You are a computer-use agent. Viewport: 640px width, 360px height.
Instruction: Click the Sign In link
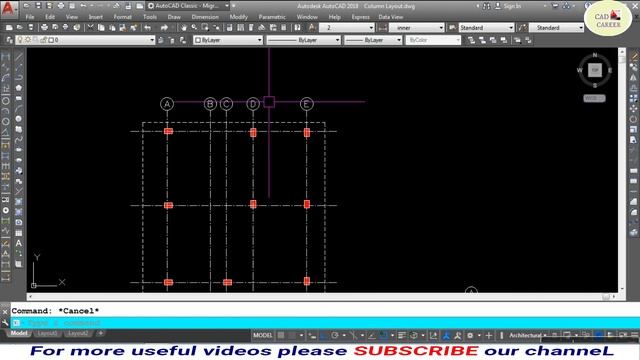(512, 6)
